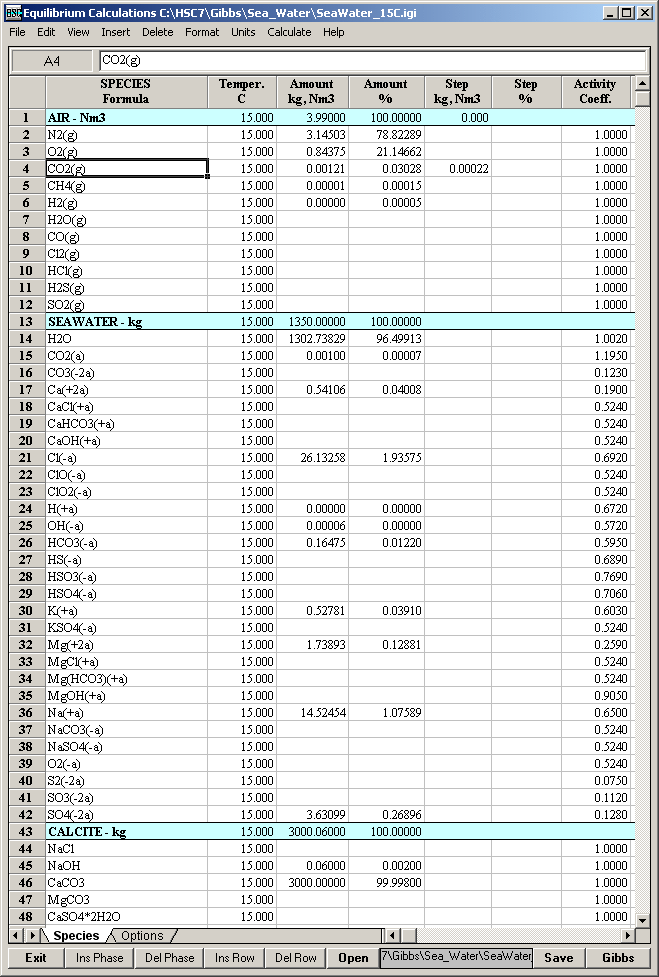
Task: Select the SEAWATER - kg phase row cell
Action: click(x=126, y=322)
